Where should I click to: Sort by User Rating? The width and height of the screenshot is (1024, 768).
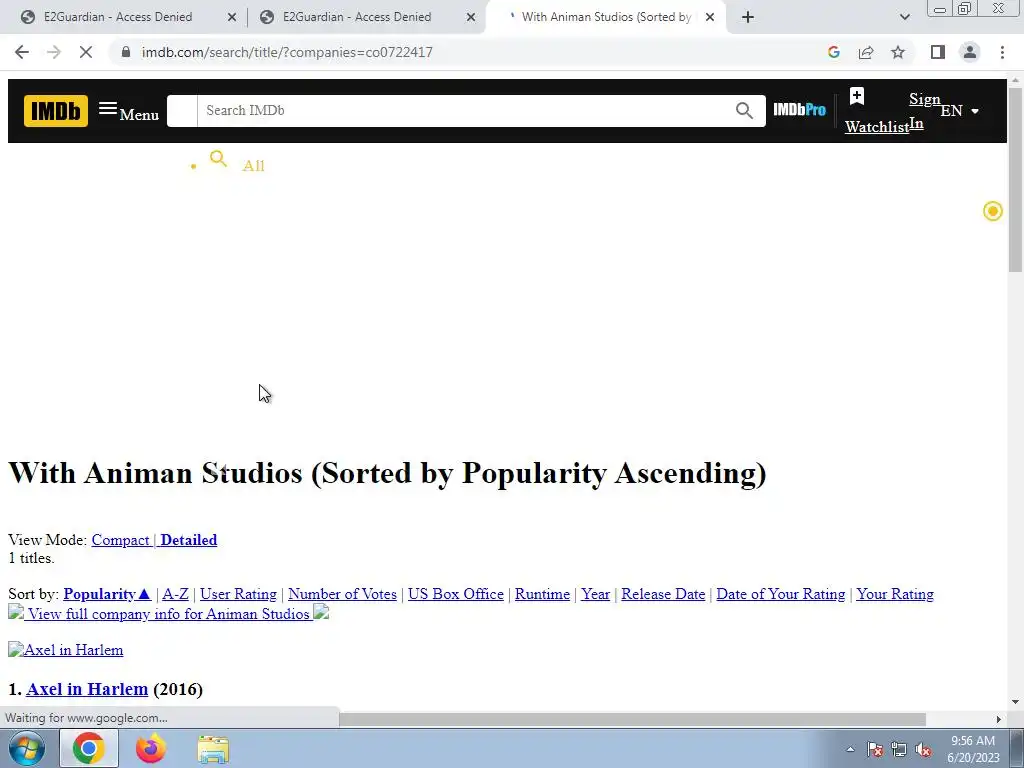click(x=238, y=594)
